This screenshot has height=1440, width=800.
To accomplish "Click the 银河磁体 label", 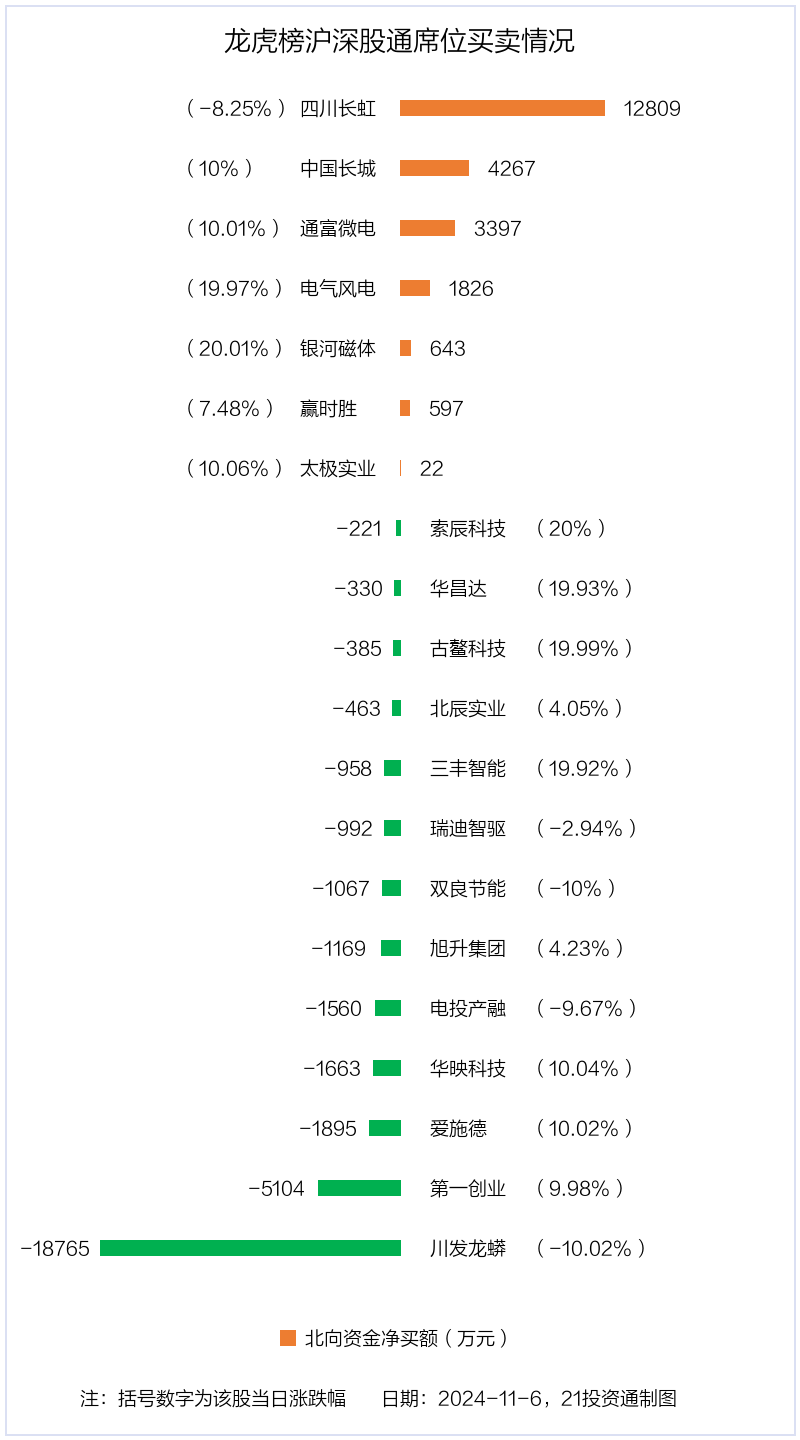I will (338, 349).
